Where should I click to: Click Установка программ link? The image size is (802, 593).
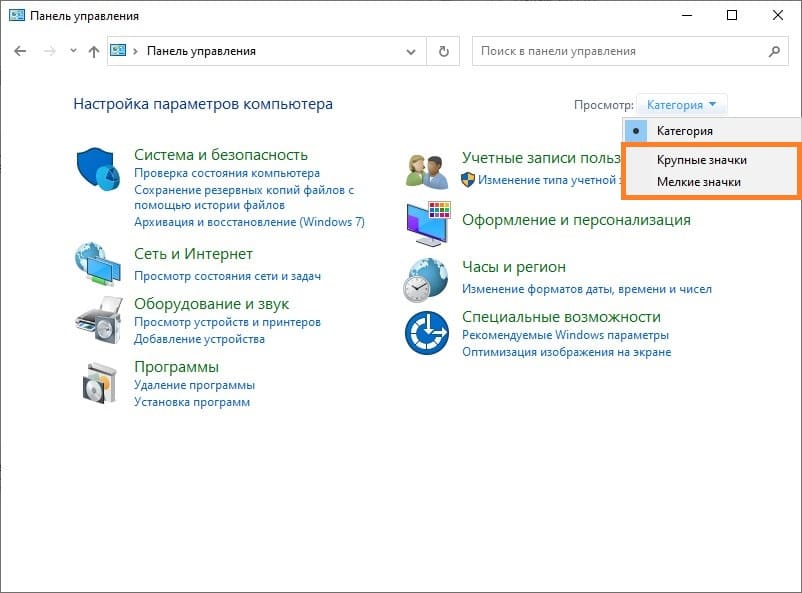tap(192, 402)
